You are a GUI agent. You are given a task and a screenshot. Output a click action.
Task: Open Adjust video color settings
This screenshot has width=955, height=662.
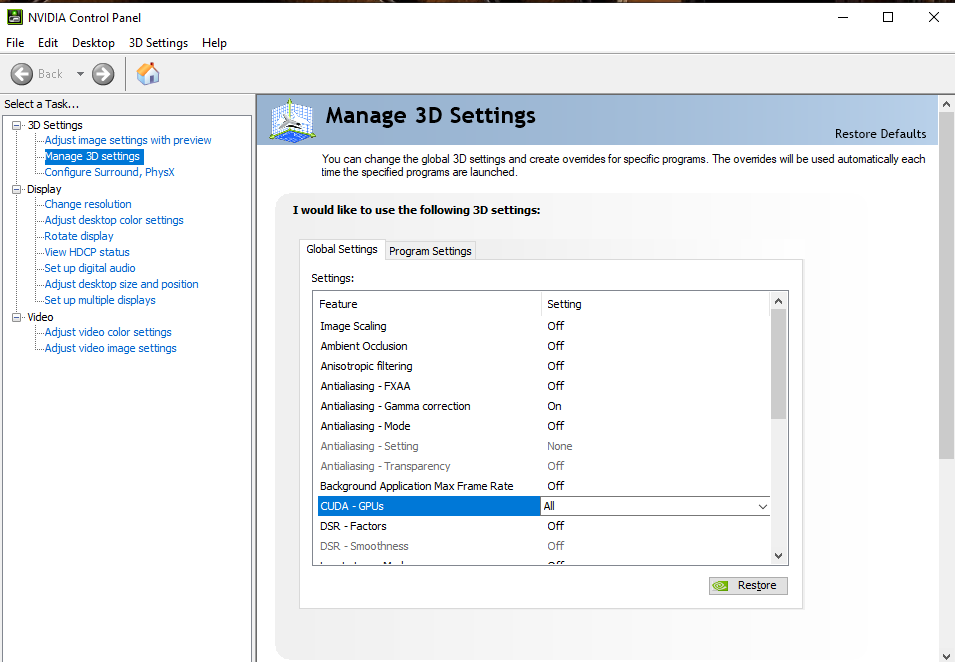coord(108,332)
